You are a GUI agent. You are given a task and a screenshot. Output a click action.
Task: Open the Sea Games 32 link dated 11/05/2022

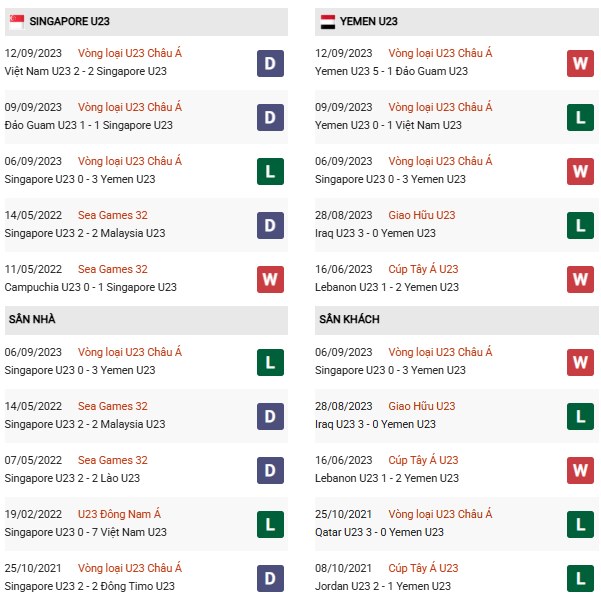(x=113, y=269)
